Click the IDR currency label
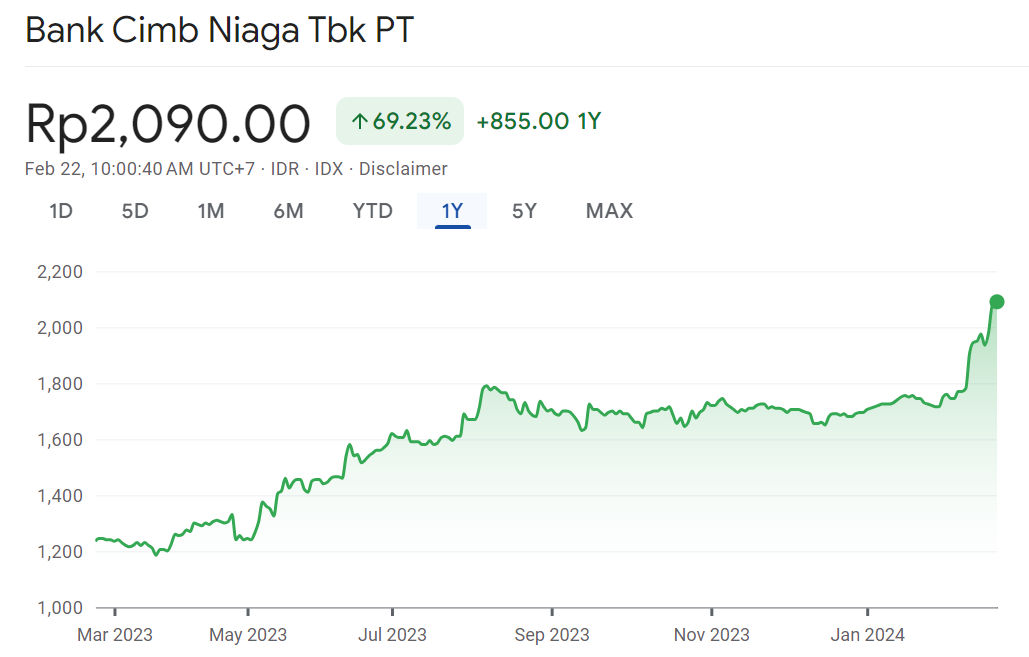Image resolution: width=1029 pixels, height=657 pixels. coord(285,169)
